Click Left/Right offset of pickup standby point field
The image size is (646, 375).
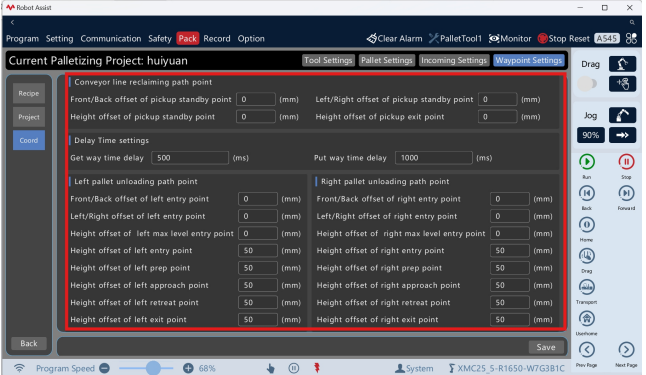coord(497,99)
